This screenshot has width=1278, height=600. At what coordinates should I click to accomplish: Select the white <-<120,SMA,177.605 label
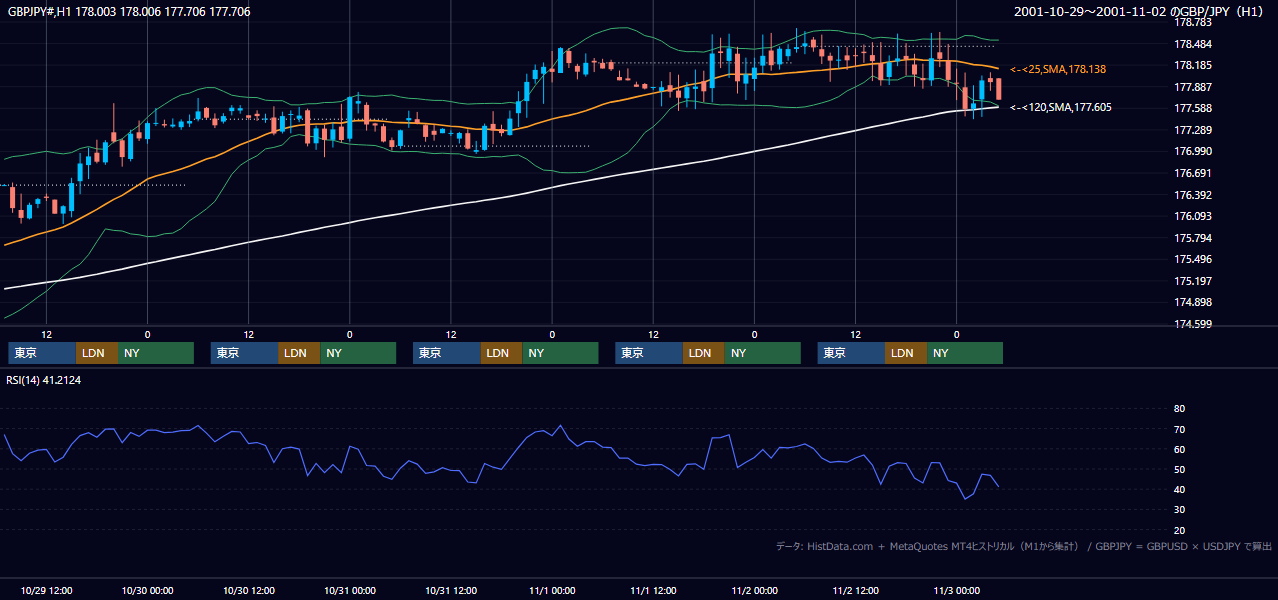[1061, 107]
